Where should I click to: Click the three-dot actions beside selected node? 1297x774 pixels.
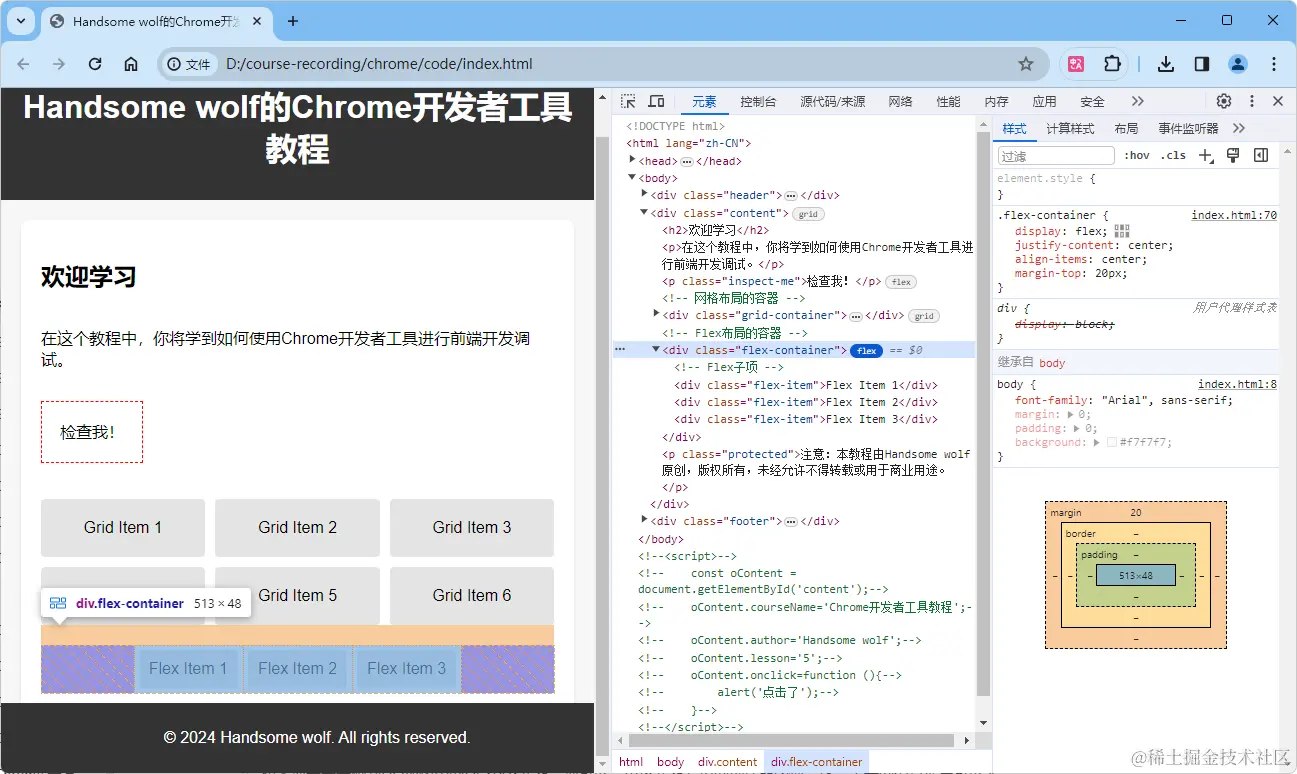pos(620,349)
